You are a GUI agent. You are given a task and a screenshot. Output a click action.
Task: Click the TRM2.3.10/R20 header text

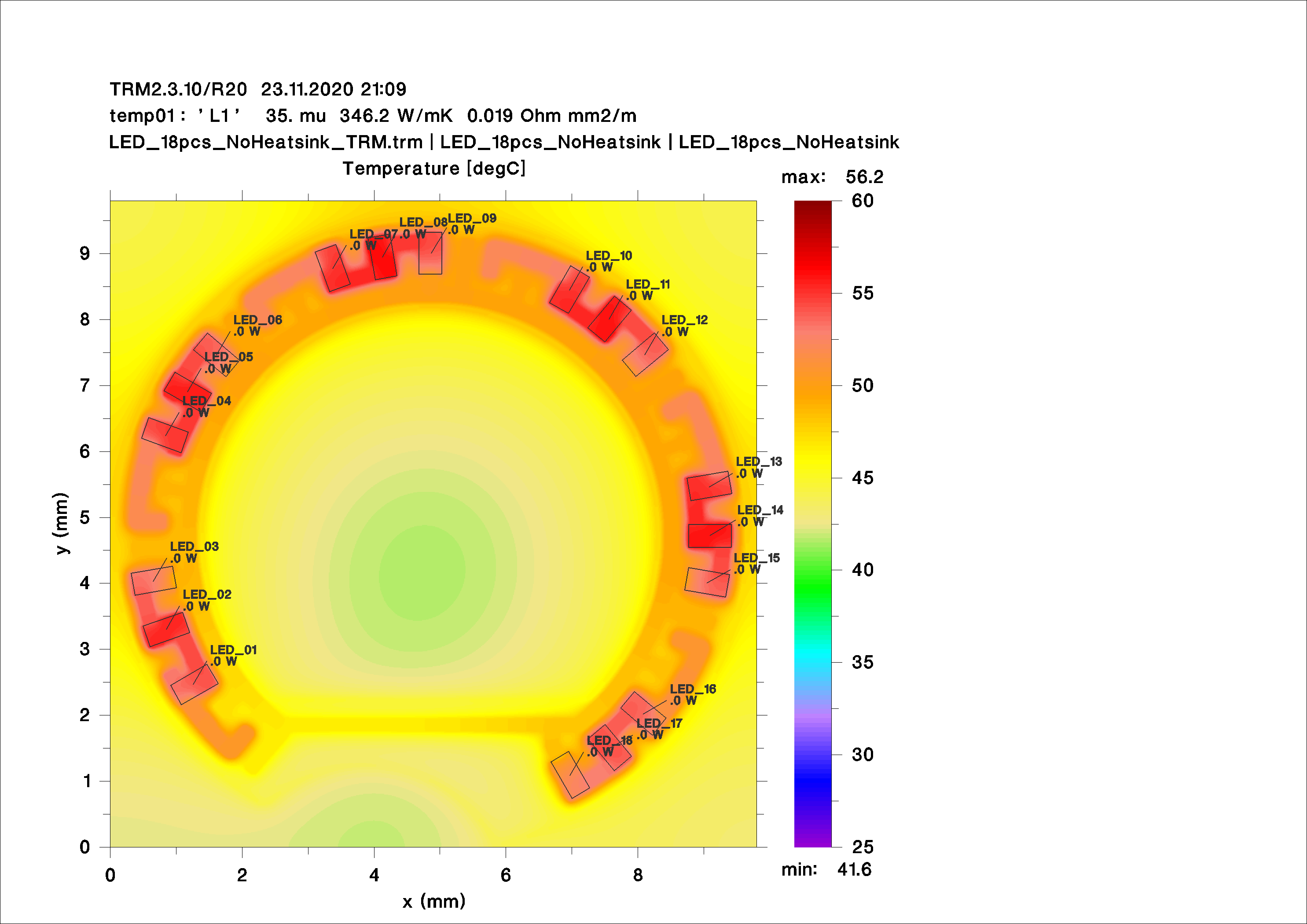click(x=178, y=89)
